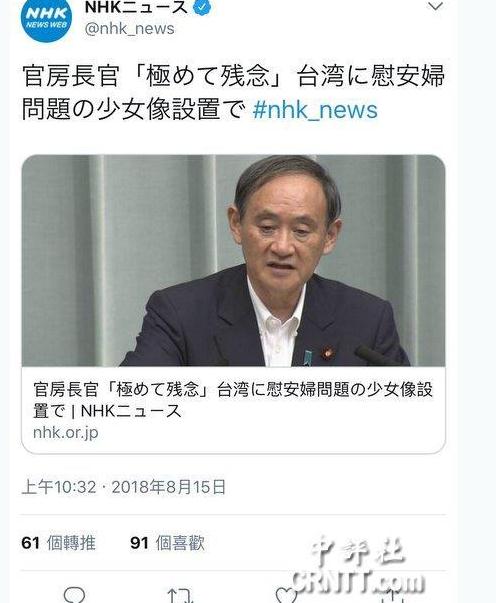View the 61 個轉推 retweet list

point(58,543)
